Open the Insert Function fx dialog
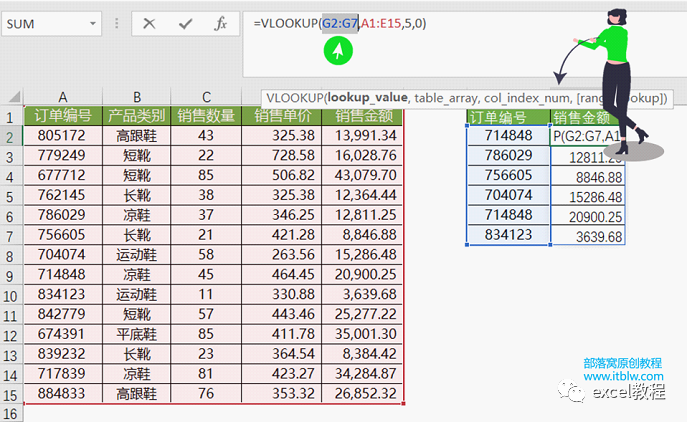Viewport: 687px width, 422px height. pyautogui.click(x=220, y=24)
